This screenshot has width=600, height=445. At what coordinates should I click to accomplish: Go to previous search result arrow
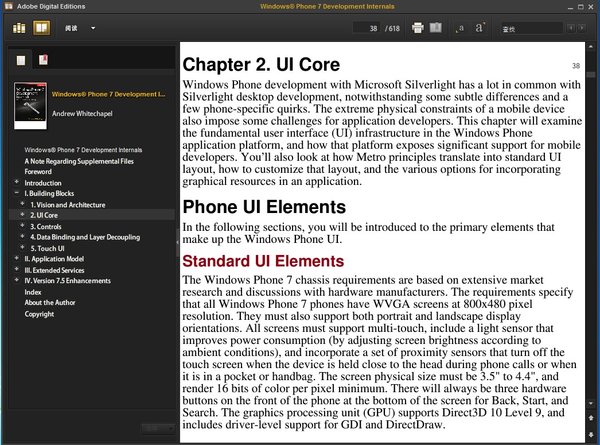point(569,29)
